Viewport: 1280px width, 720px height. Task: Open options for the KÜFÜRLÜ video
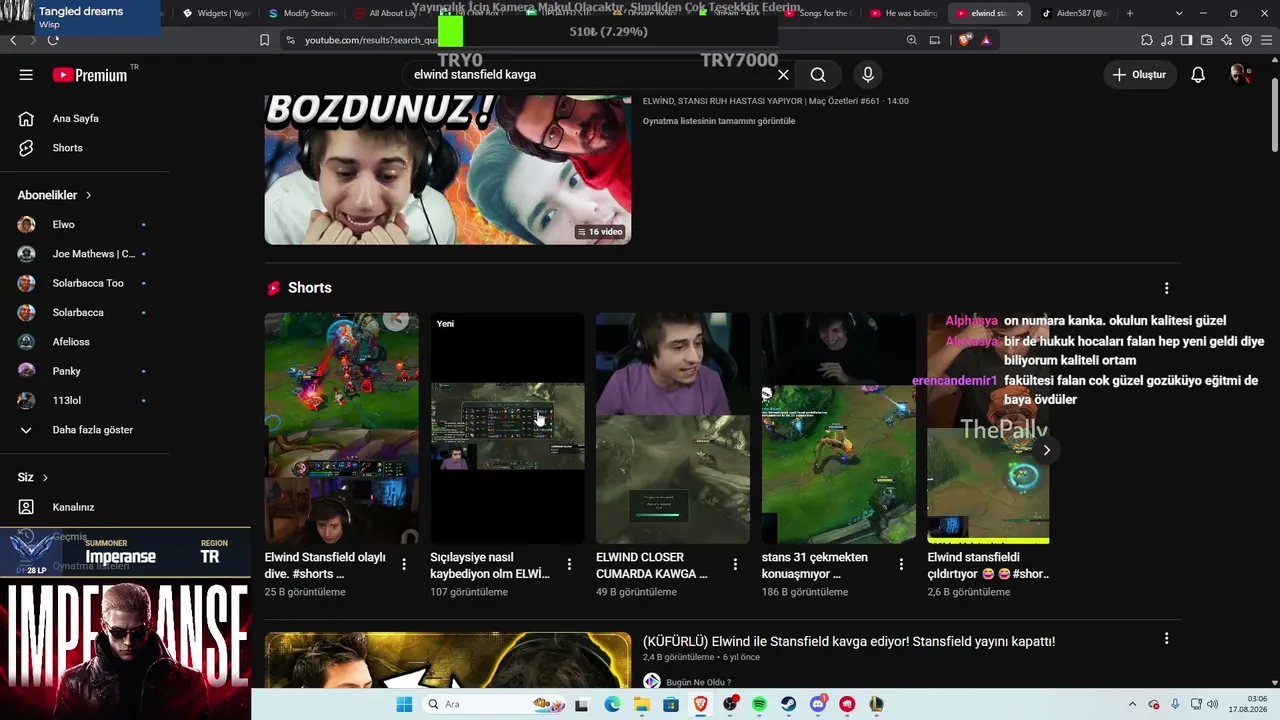click(x=1166, y=638)
